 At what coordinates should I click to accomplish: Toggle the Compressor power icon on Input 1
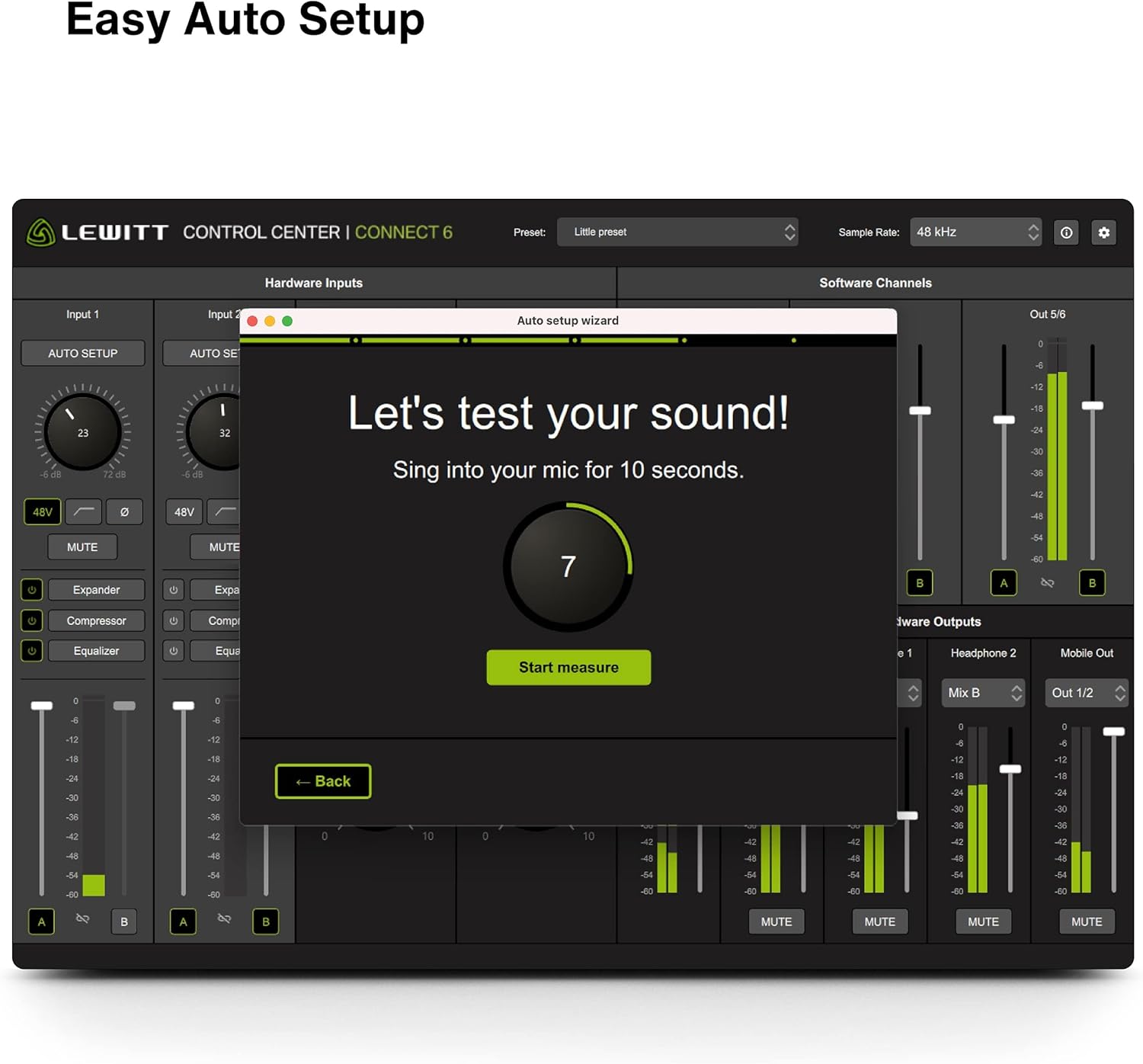tap(32, 620)
